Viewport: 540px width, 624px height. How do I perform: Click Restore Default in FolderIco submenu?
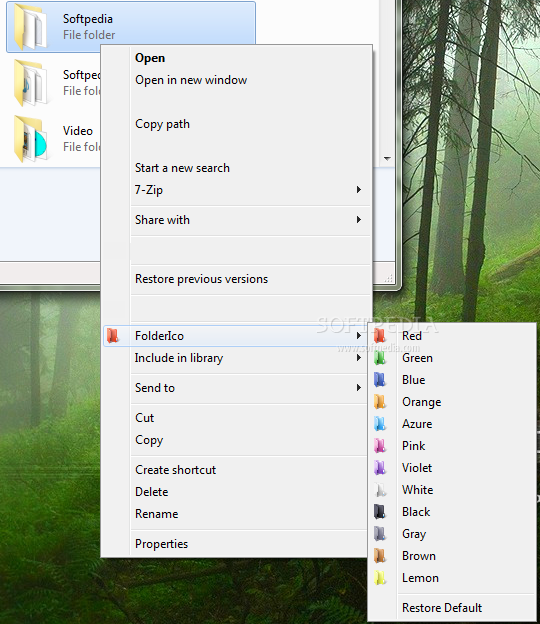(x=442, y=608)
